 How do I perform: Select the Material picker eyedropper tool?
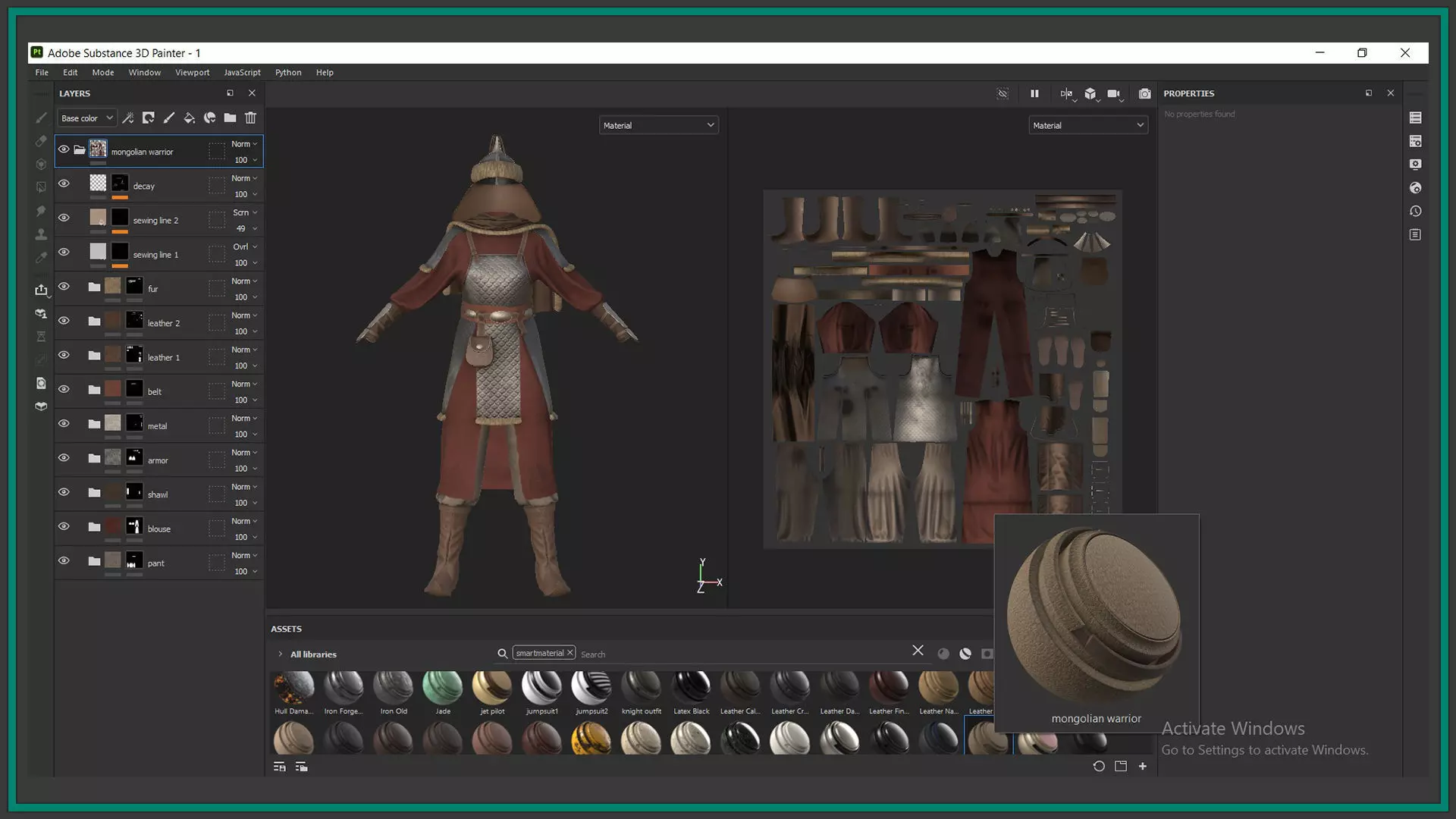click(x=41, y=258)
